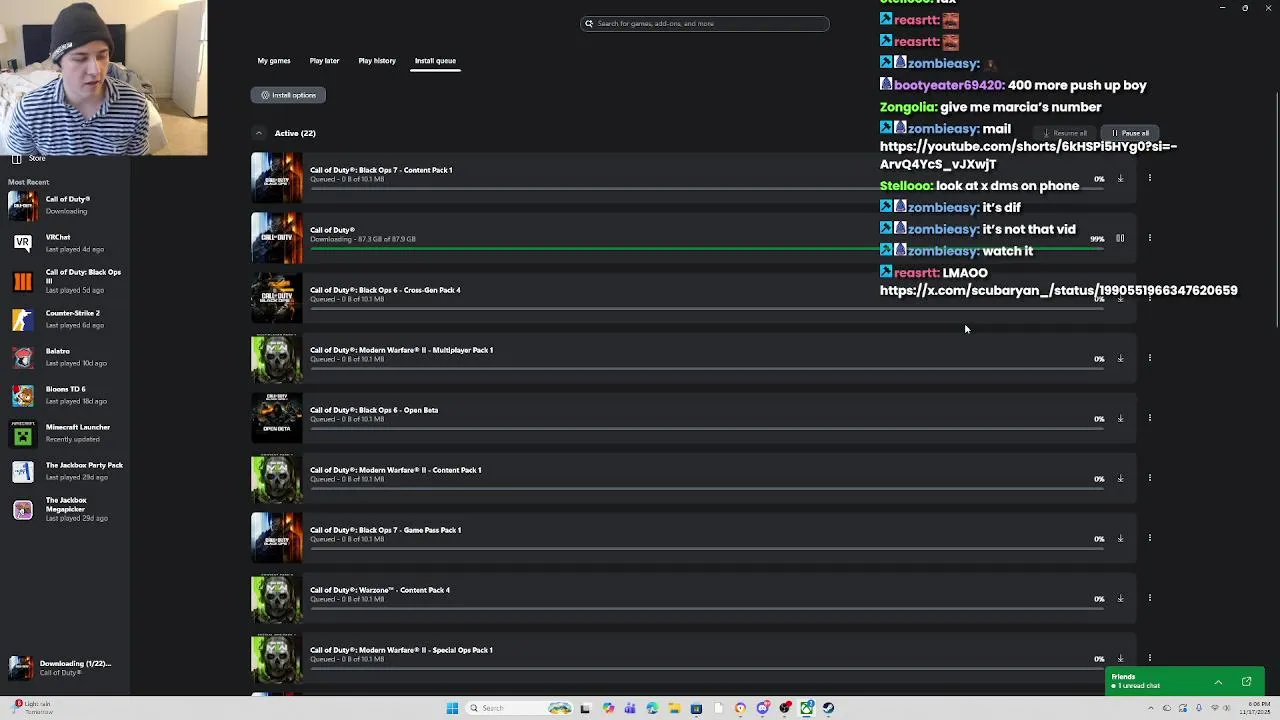The height and width of the screenshot is (720, 1280).
Task: Click the Pause all button
Action: click(1130, 133)
